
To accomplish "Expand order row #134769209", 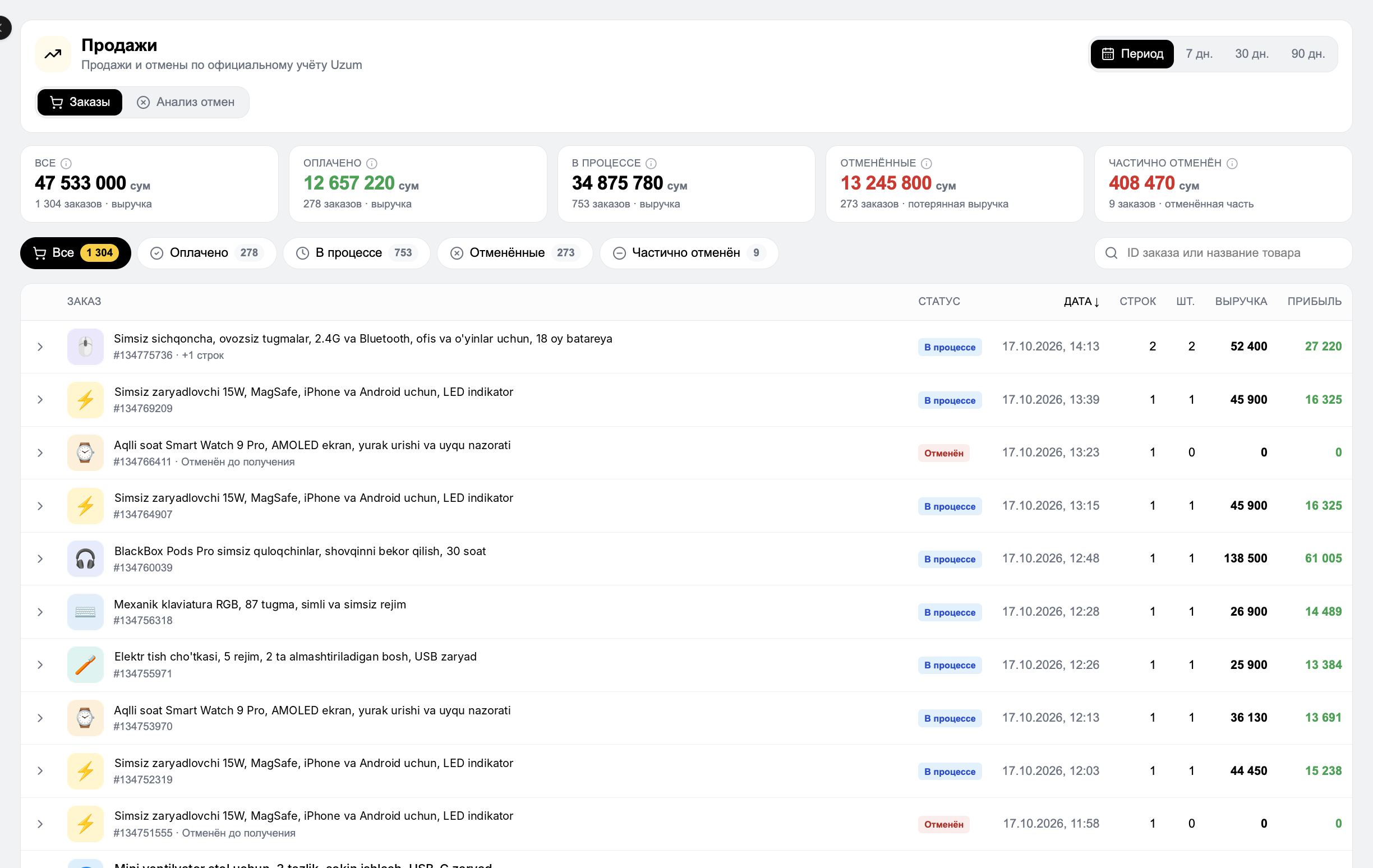I will [40, 400].
